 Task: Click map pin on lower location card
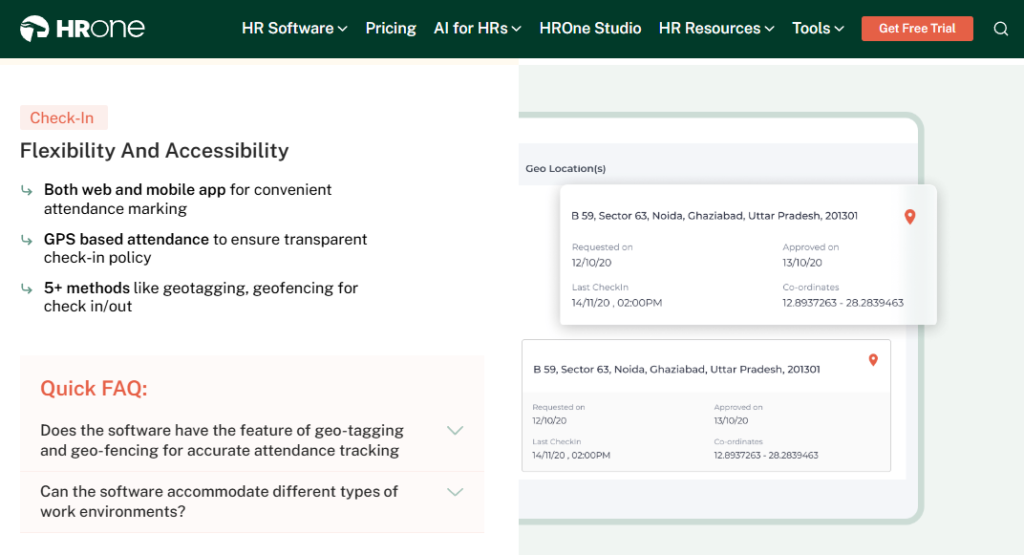coord(873,360)
